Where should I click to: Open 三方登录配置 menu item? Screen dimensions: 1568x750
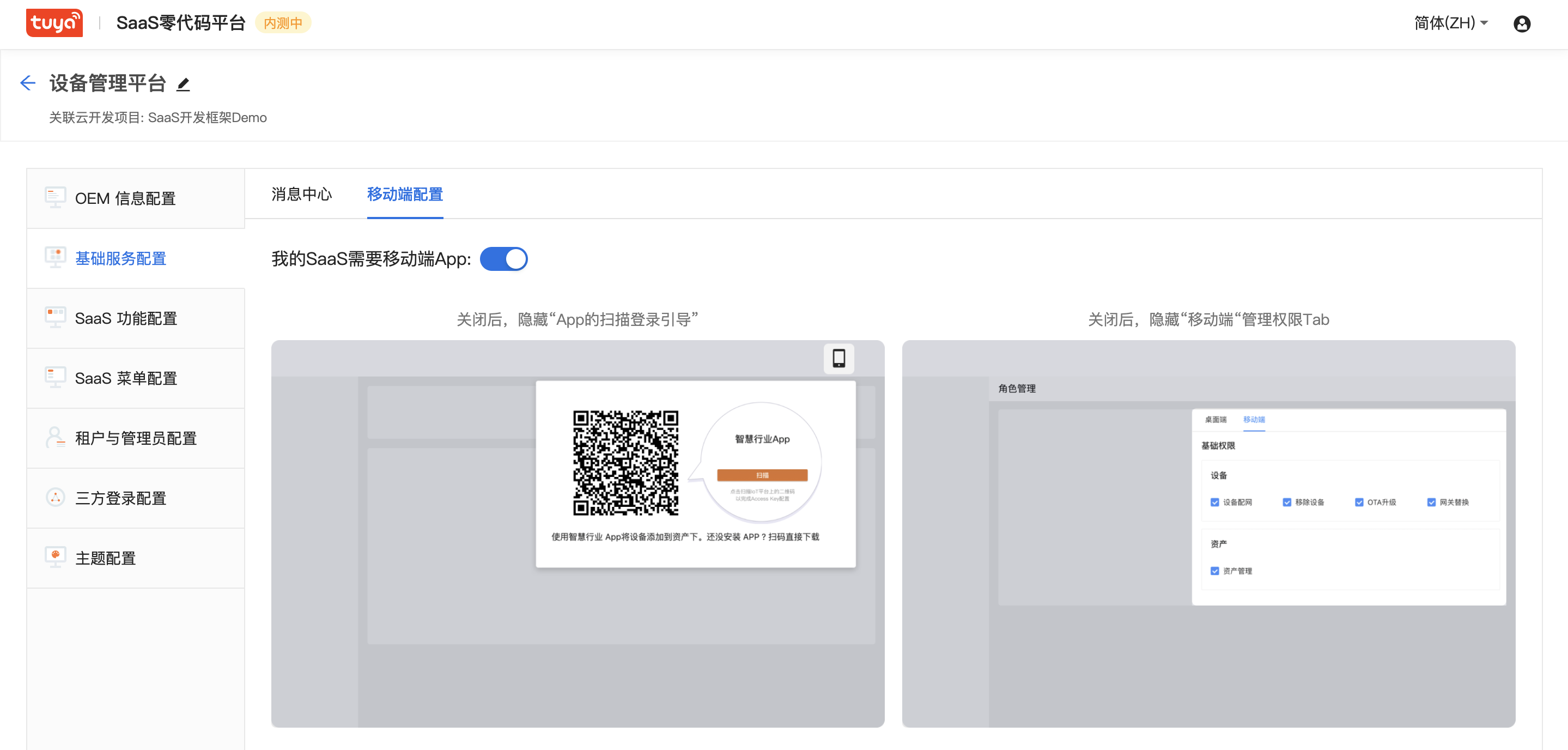point(136,498)
